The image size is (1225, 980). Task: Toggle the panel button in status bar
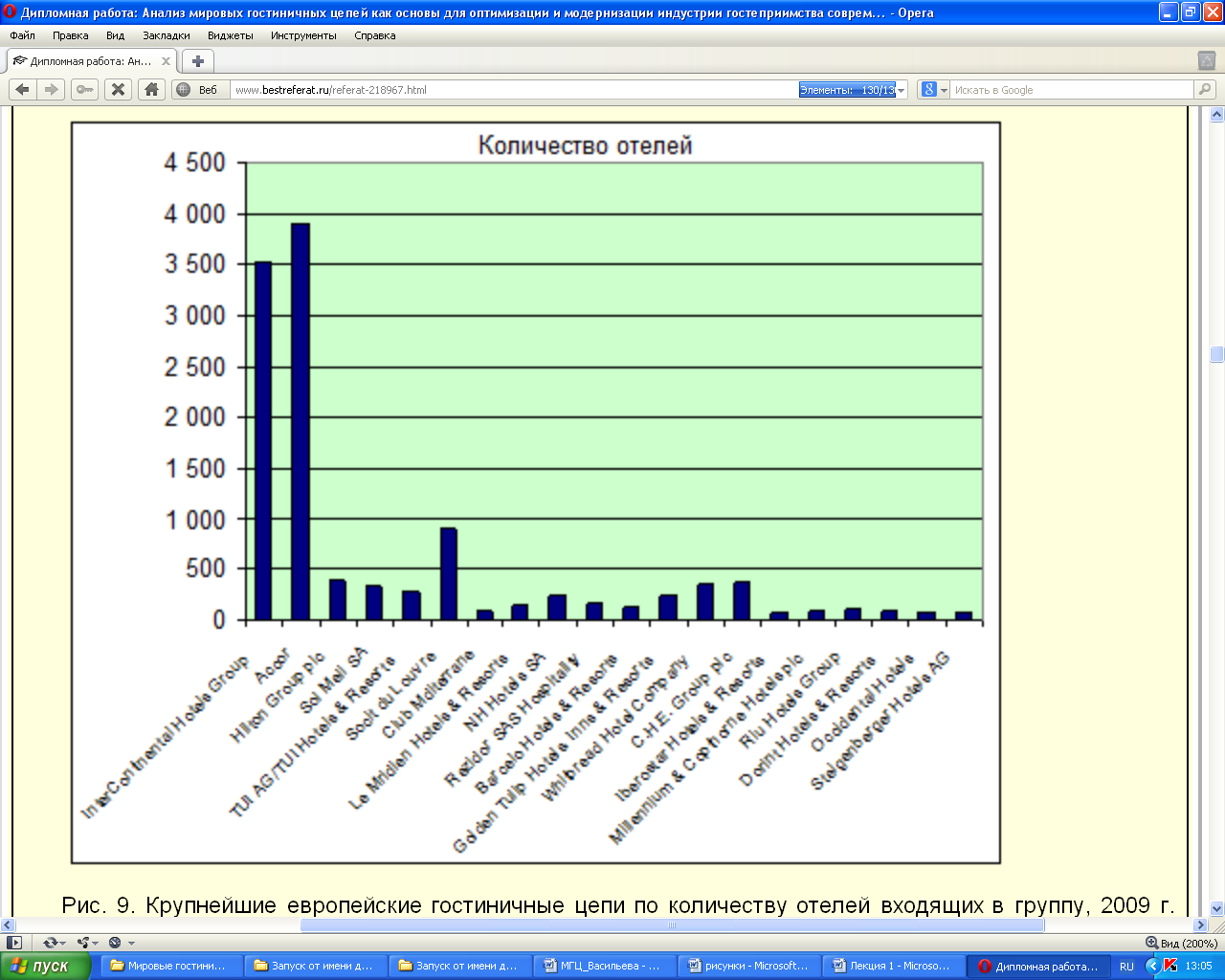[14, 943]
